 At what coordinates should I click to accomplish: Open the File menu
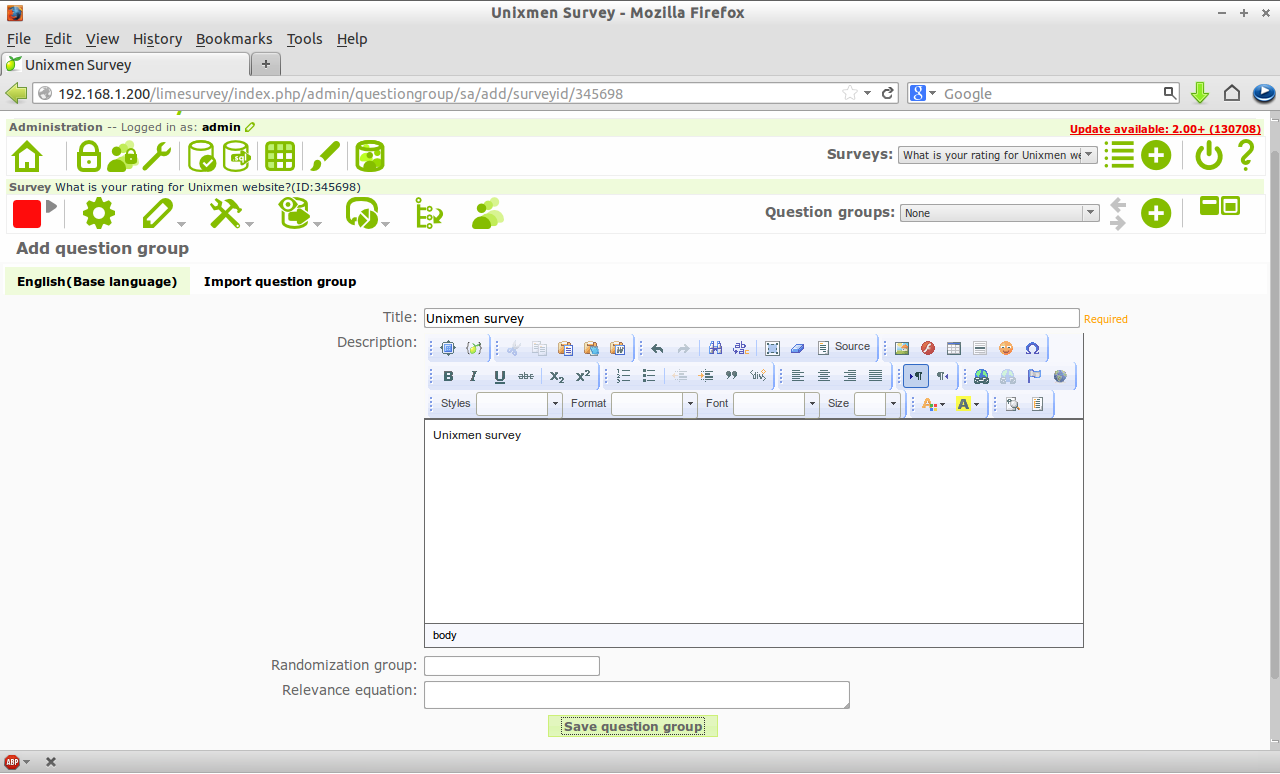click(x=19, y=39)
